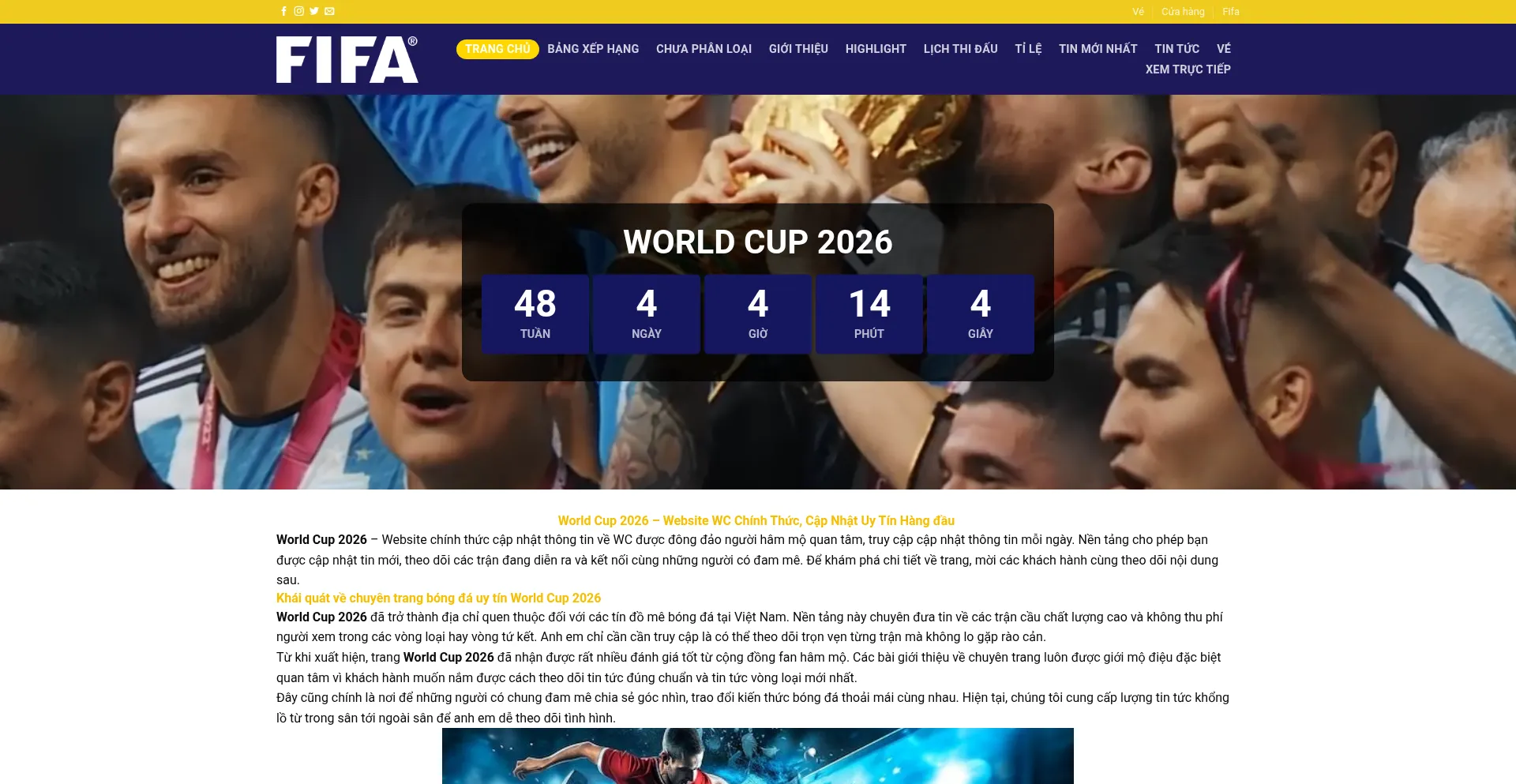Open the Instagram social icon
This screenshot has height=784, width=1516.
(299, 11)
